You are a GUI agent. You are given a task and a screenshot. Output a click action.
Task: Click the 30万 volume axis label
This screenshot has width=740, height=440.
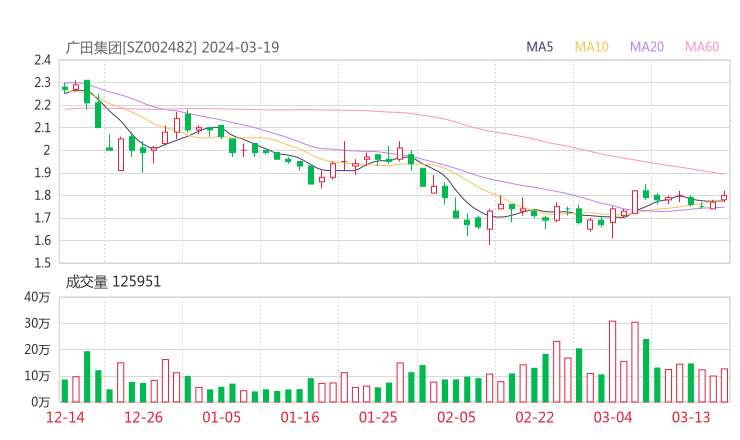[37, 323]
